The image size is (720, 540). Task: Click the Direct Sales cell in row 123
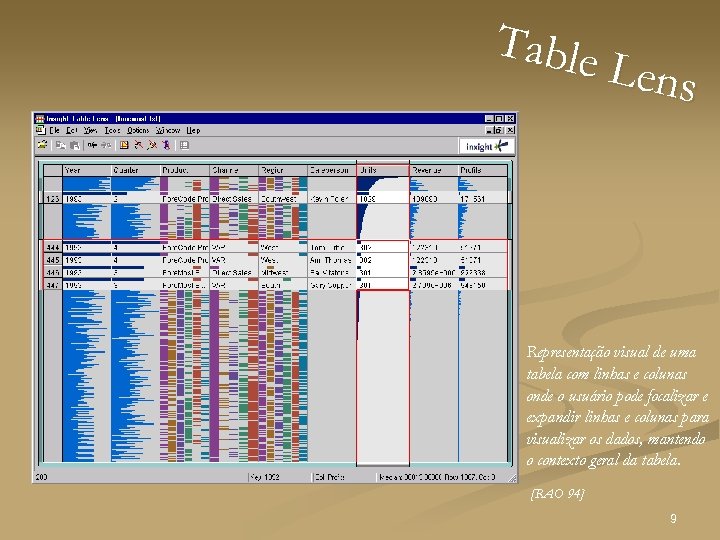click(234, 199)
